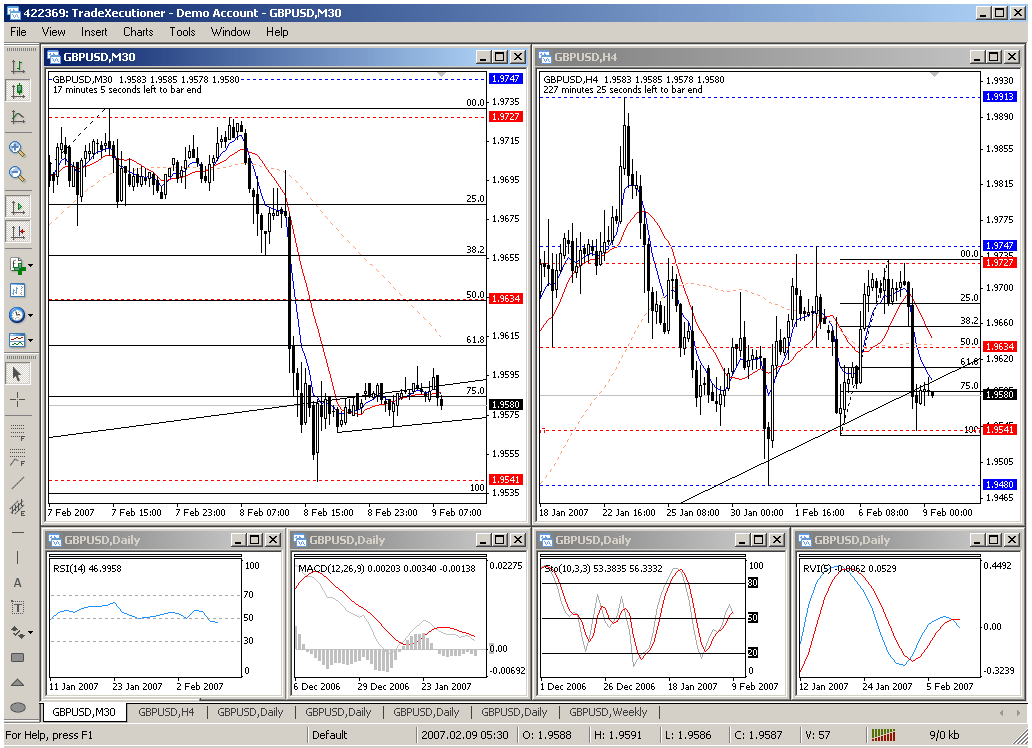Select the candlesticks chart mode
Image resolution: width=1032 pixels, height=748 pixels.
pyautogui.click(x=18, y=91)
